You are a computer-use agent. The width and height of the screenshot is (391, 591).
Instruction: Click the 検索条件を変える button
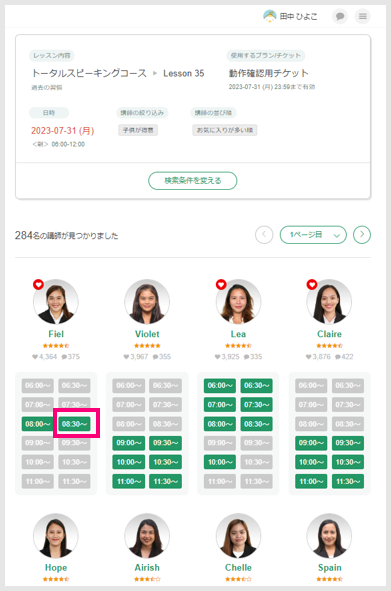point(193,181)
